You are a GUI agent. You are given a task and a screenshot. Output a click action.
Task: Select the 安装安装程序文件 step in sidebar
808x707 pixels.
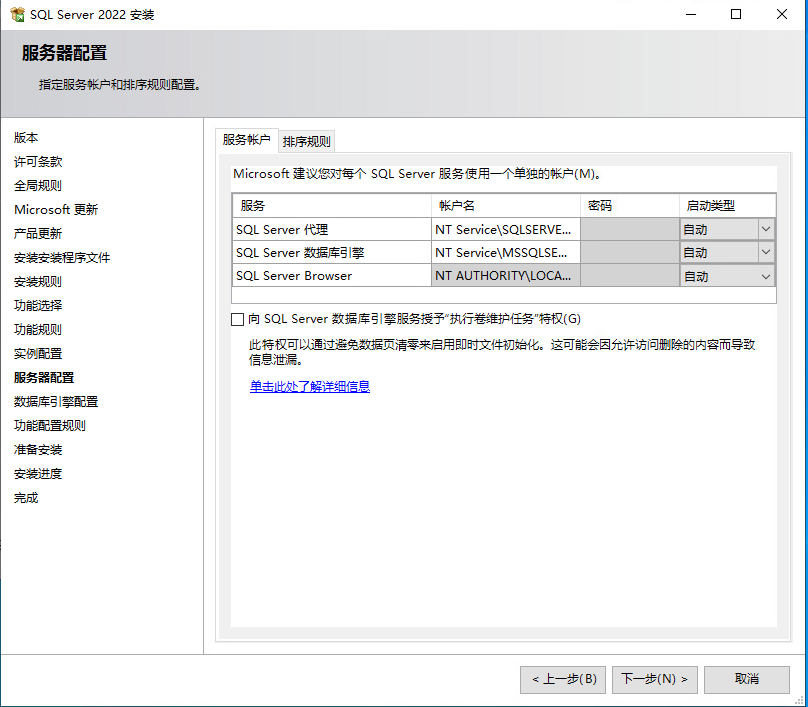pyautogui.click(x=62, y=258)
